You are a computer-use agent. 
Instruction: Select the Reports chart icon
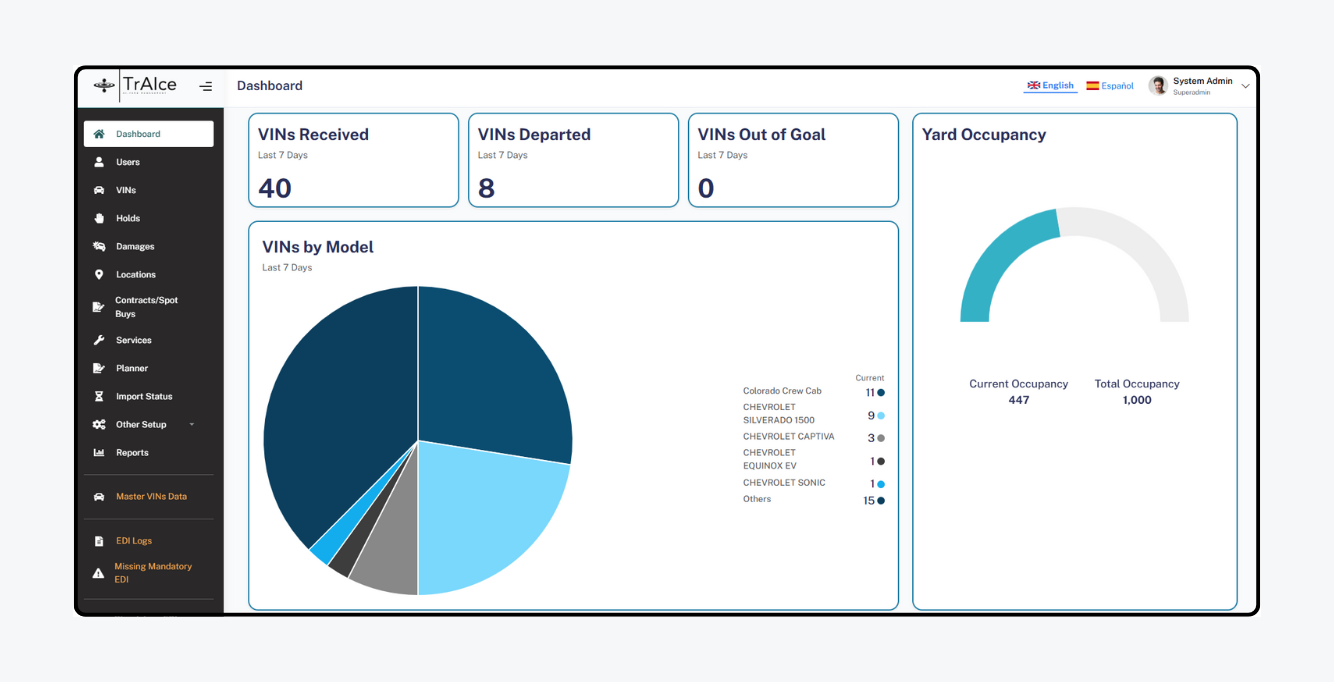tap(99, 452)
